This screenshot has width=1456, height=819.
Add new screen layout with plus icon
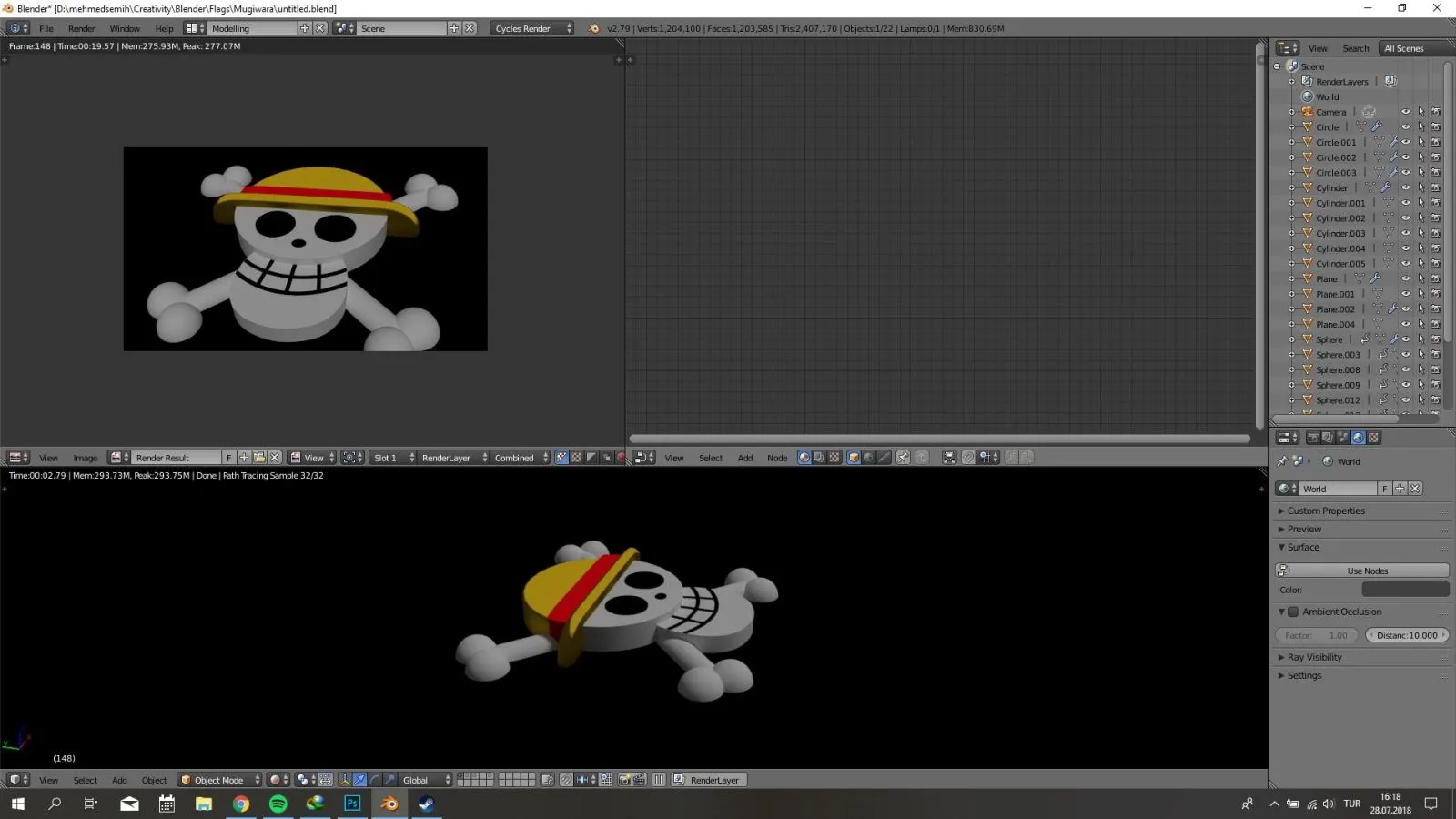305,28
